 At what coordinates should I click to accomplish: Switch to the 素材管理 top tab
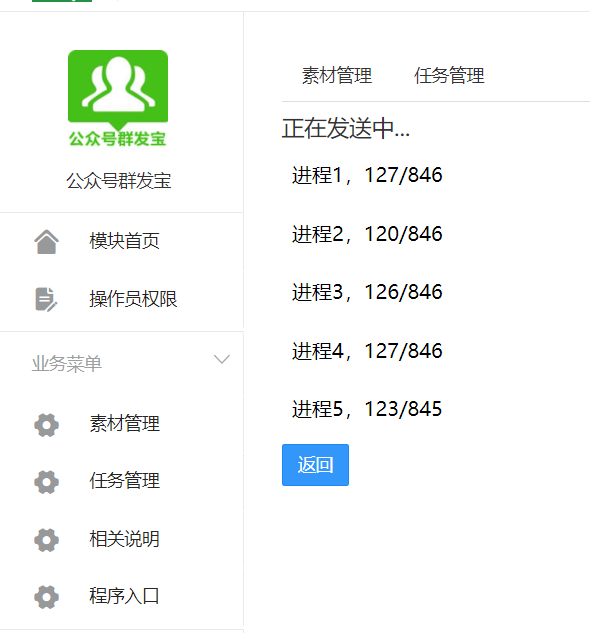click(x=337, y=75)
